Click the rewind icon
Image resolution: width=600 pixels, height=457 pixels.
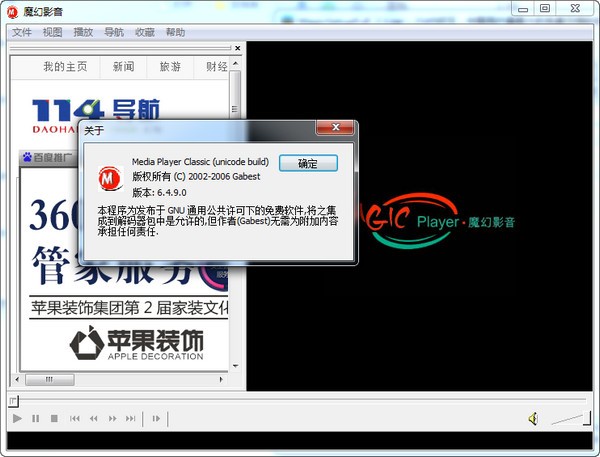tap(94, 418)
